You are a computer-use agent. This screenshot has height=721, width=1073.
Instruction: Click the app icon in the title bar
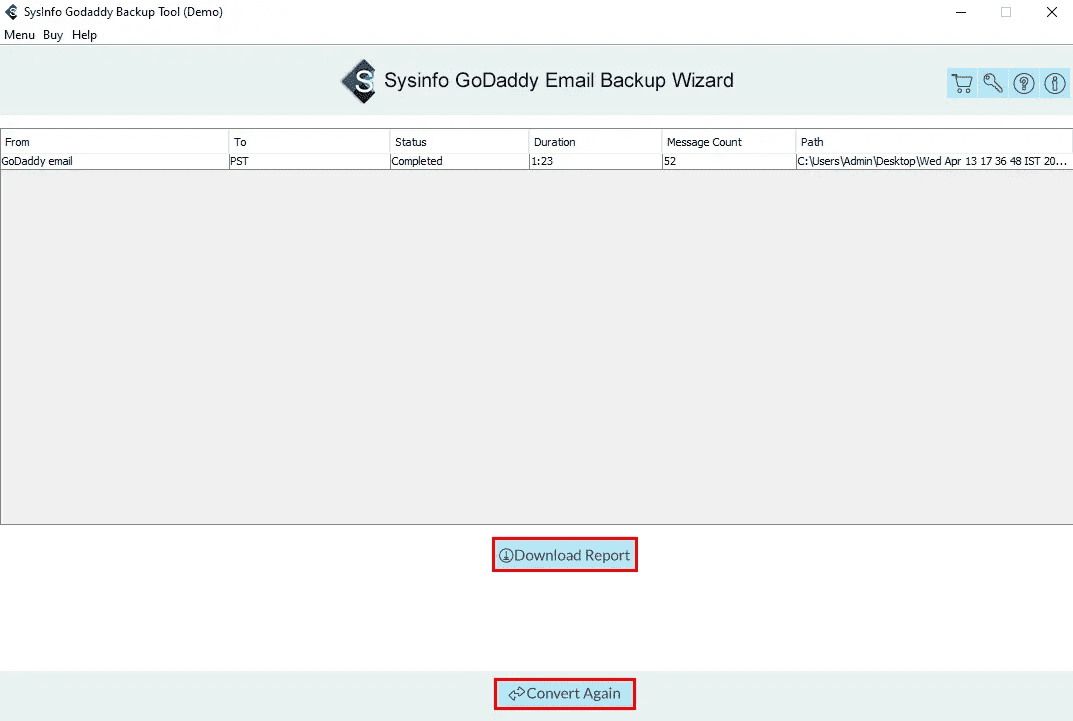(x=11, y=12)
